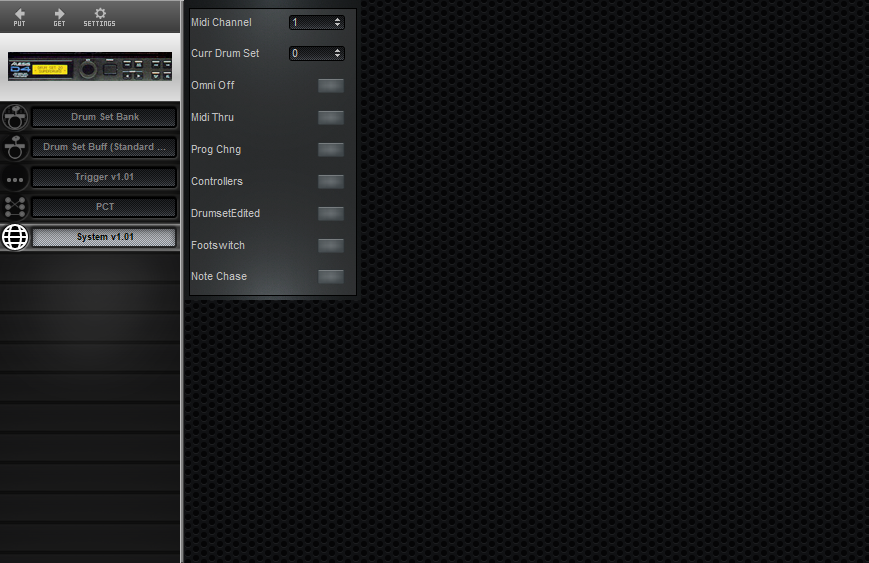The image size is (869, 563).
Task: Select the PCT section
Action: pyautogui.click(x=105, y=207)
